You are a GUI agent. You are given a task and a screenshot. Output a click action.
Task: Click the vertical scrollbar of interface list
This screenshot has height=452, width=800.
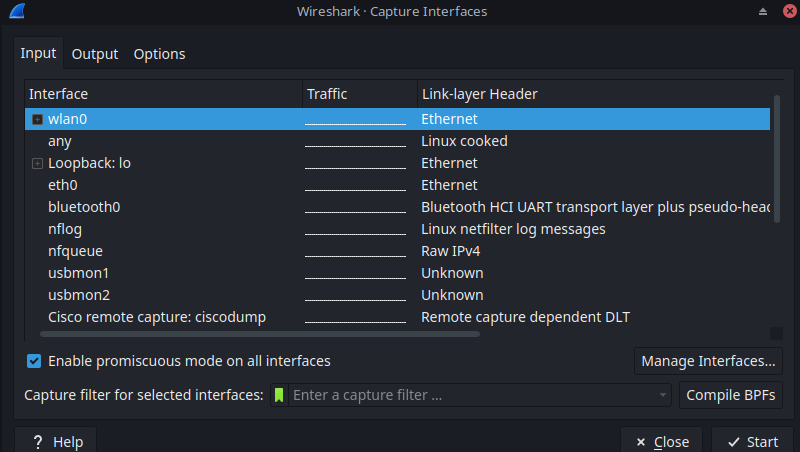tap(777, 159)
